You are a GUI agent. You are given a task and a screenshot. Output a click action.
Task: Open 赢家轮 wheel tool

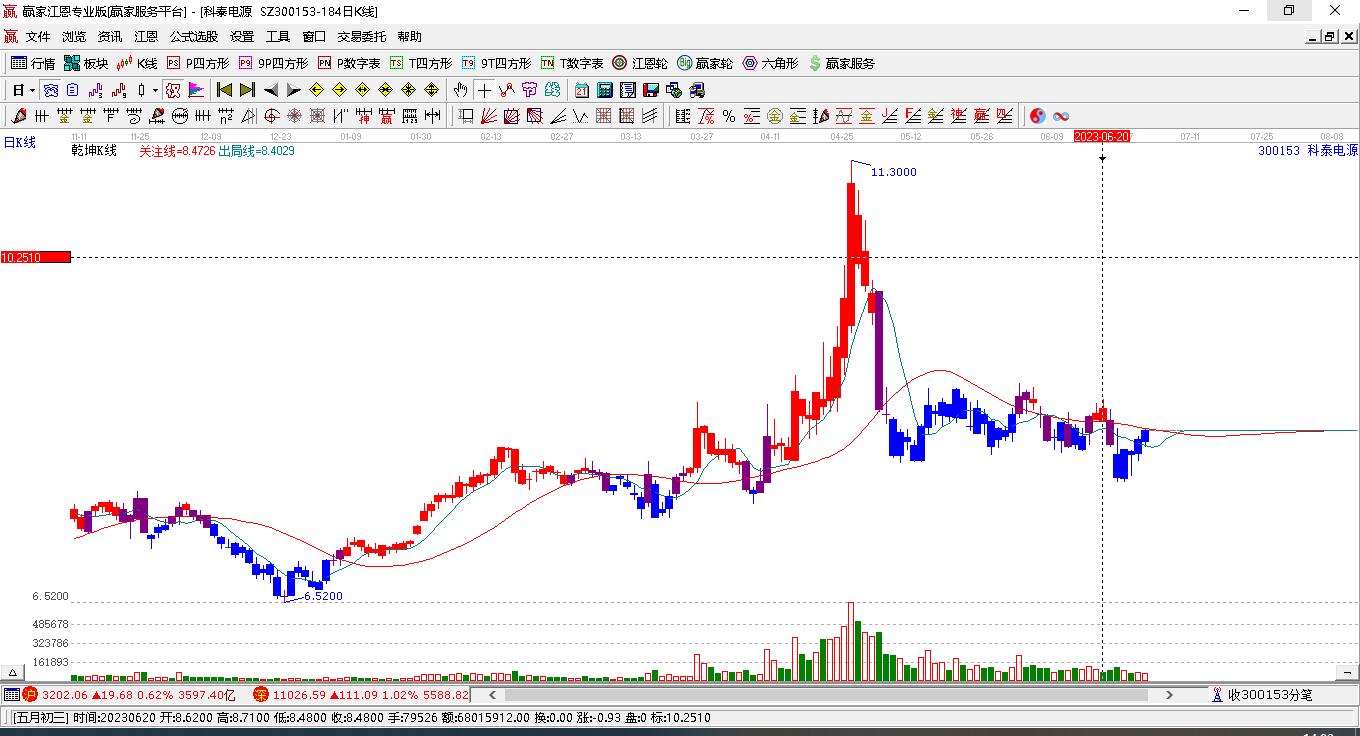(x=705, y=63)
